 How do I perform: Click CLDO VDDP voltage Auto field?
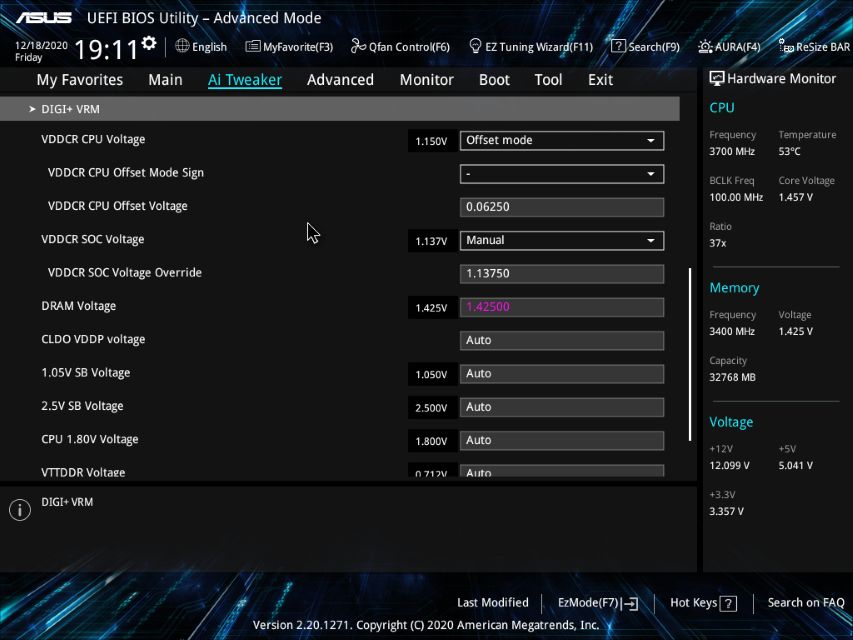pos(561,341)
